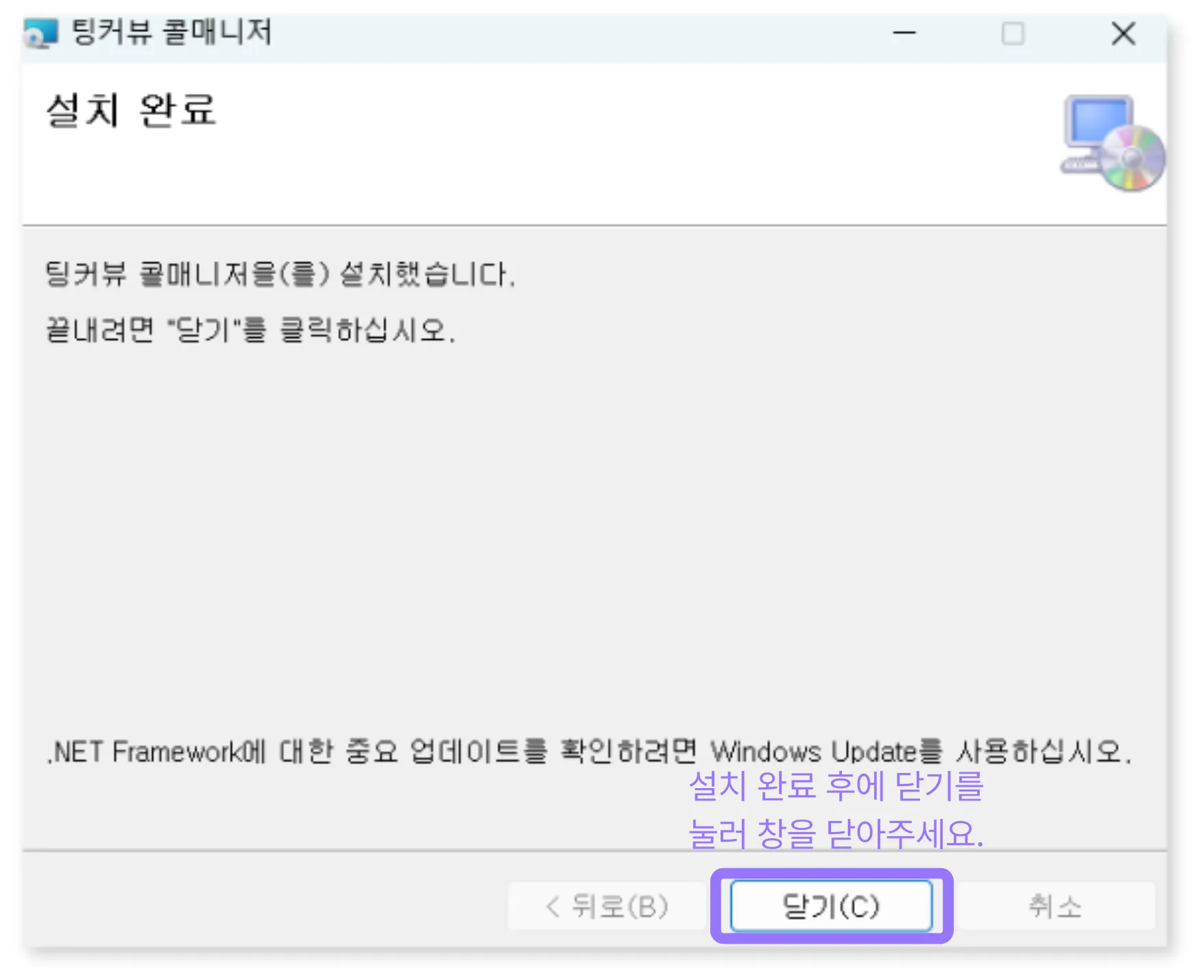Click purple annotation line 설치 완료 후에 닫기를

tap(836, 786)
